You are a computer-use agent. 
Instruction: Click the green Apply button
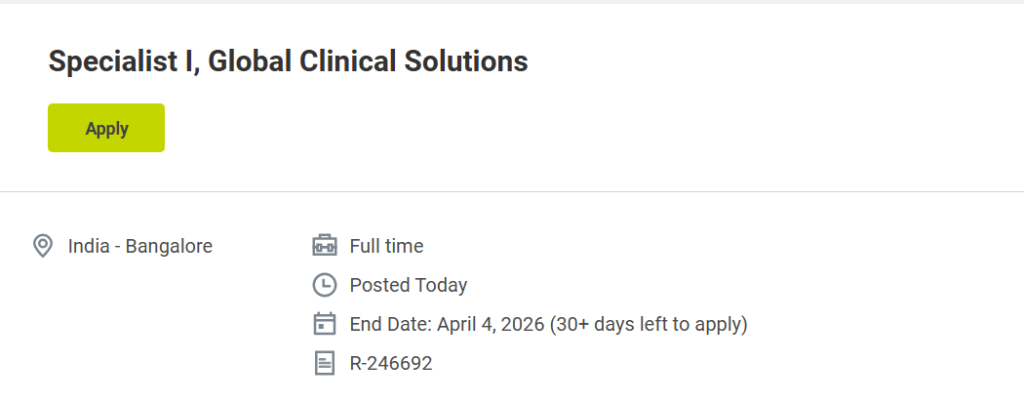tap(106, 128)
